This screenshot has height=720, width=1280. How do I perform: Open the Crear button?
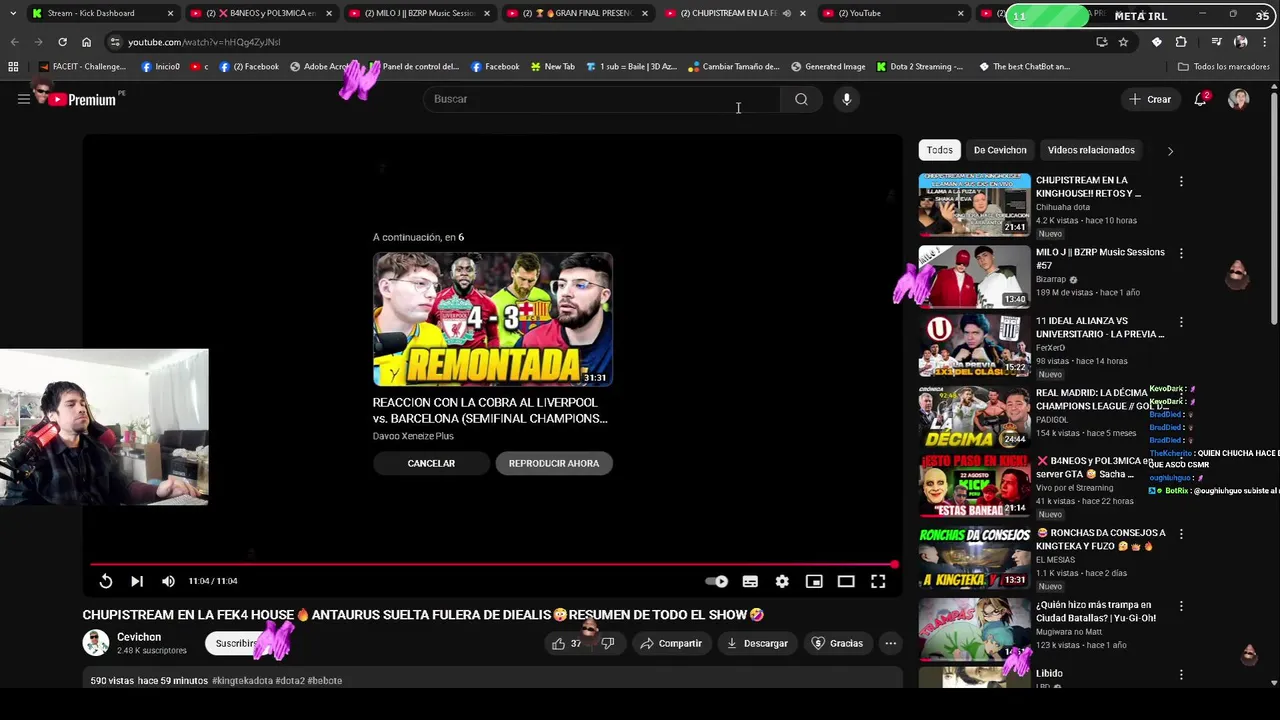pos(1150,99)
